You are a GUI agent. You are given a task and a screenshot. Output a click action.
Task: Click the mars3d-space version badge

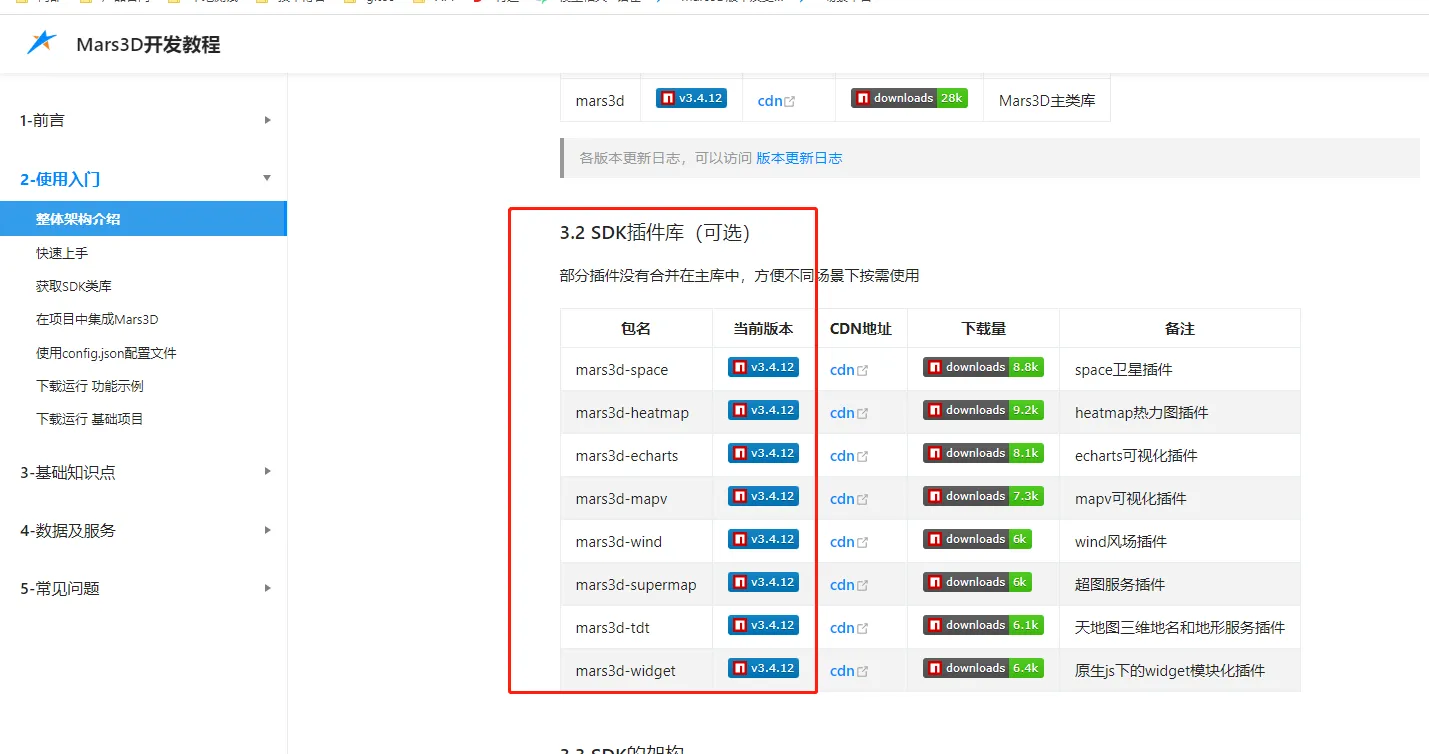(x=763, y=367)
